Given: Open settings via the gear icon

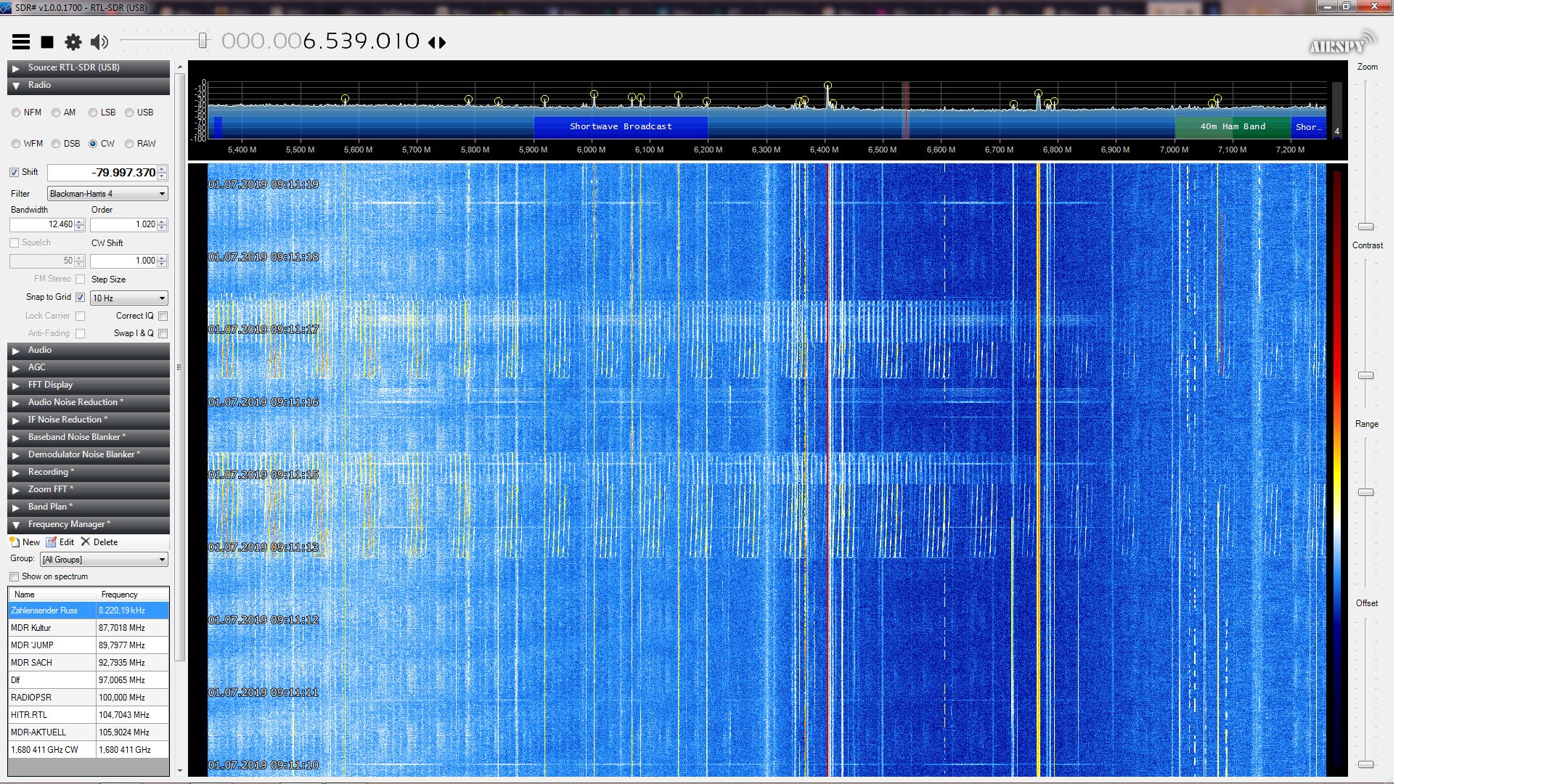Looking at the screenshot, I should [73, 42].
